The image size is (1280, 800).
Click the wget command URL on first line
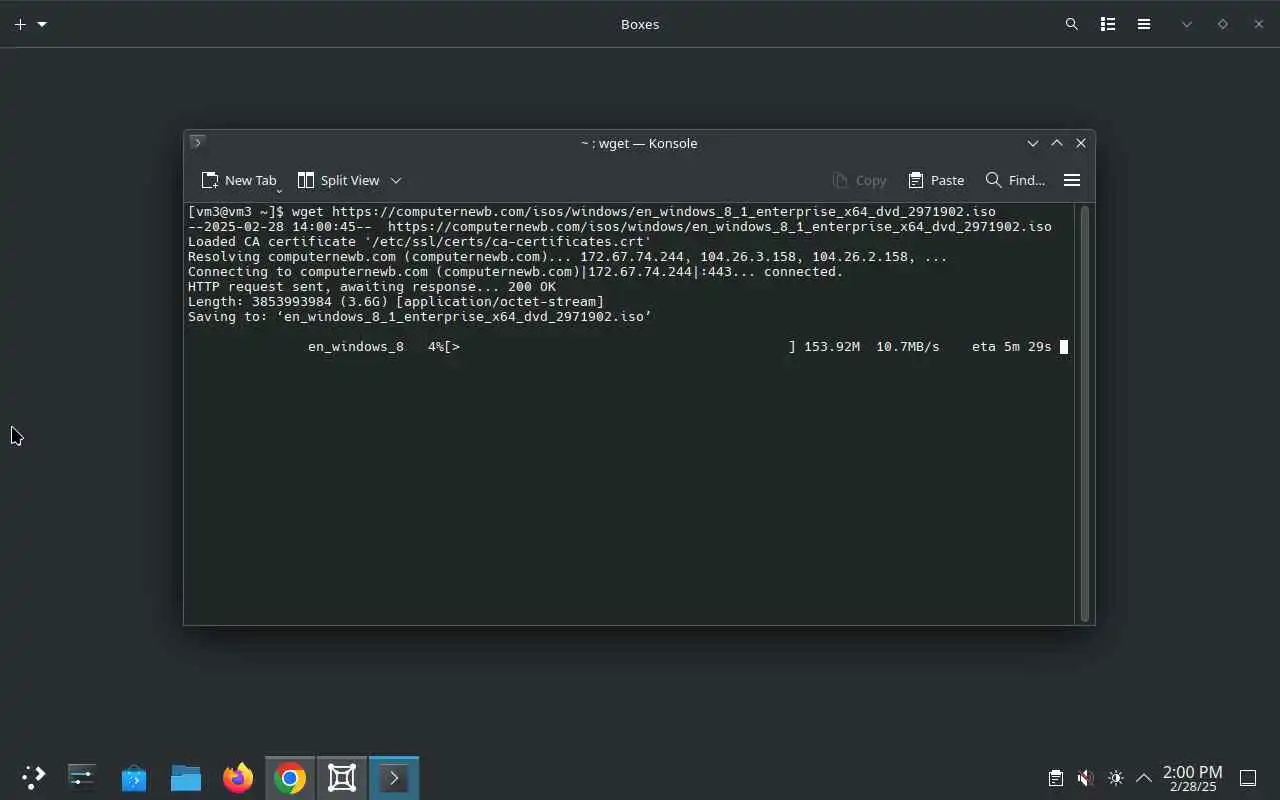click(664, 212)
